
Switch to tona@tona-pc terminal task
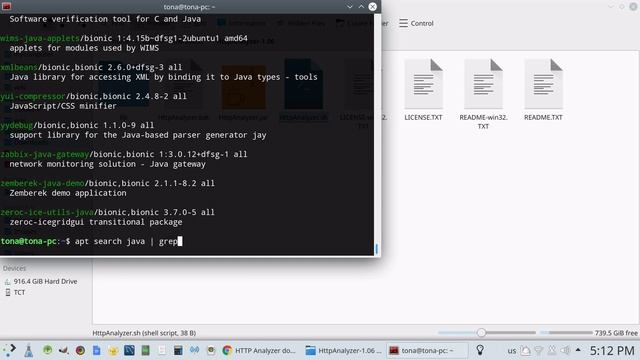click(427, 350)
